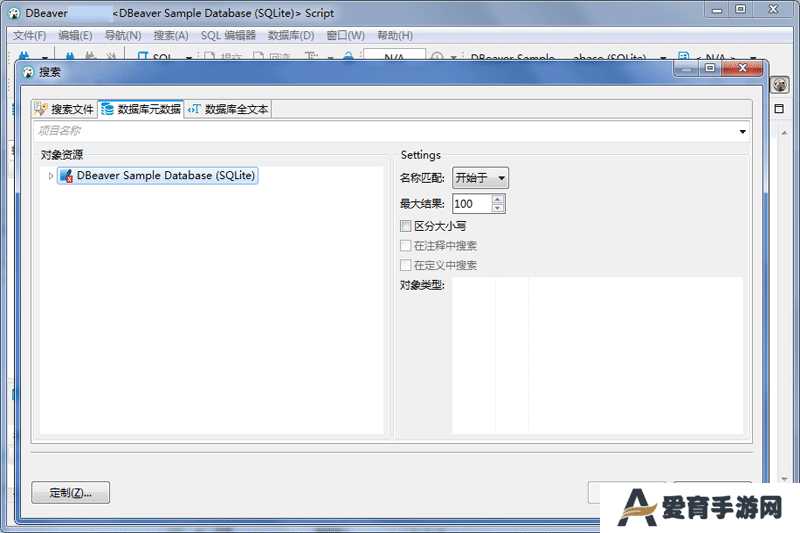Click the 定制(Z)... button
The height and width of the screenshot is (533, 800).
70,493
